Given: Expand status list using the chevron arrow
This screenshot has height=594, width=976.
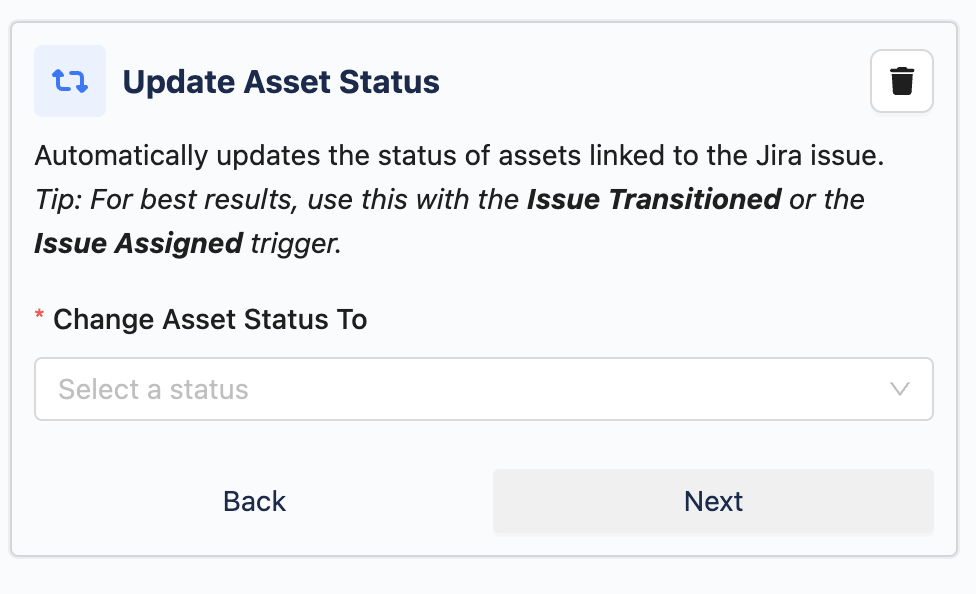Looking at the screenshot, I should point(900,389).
